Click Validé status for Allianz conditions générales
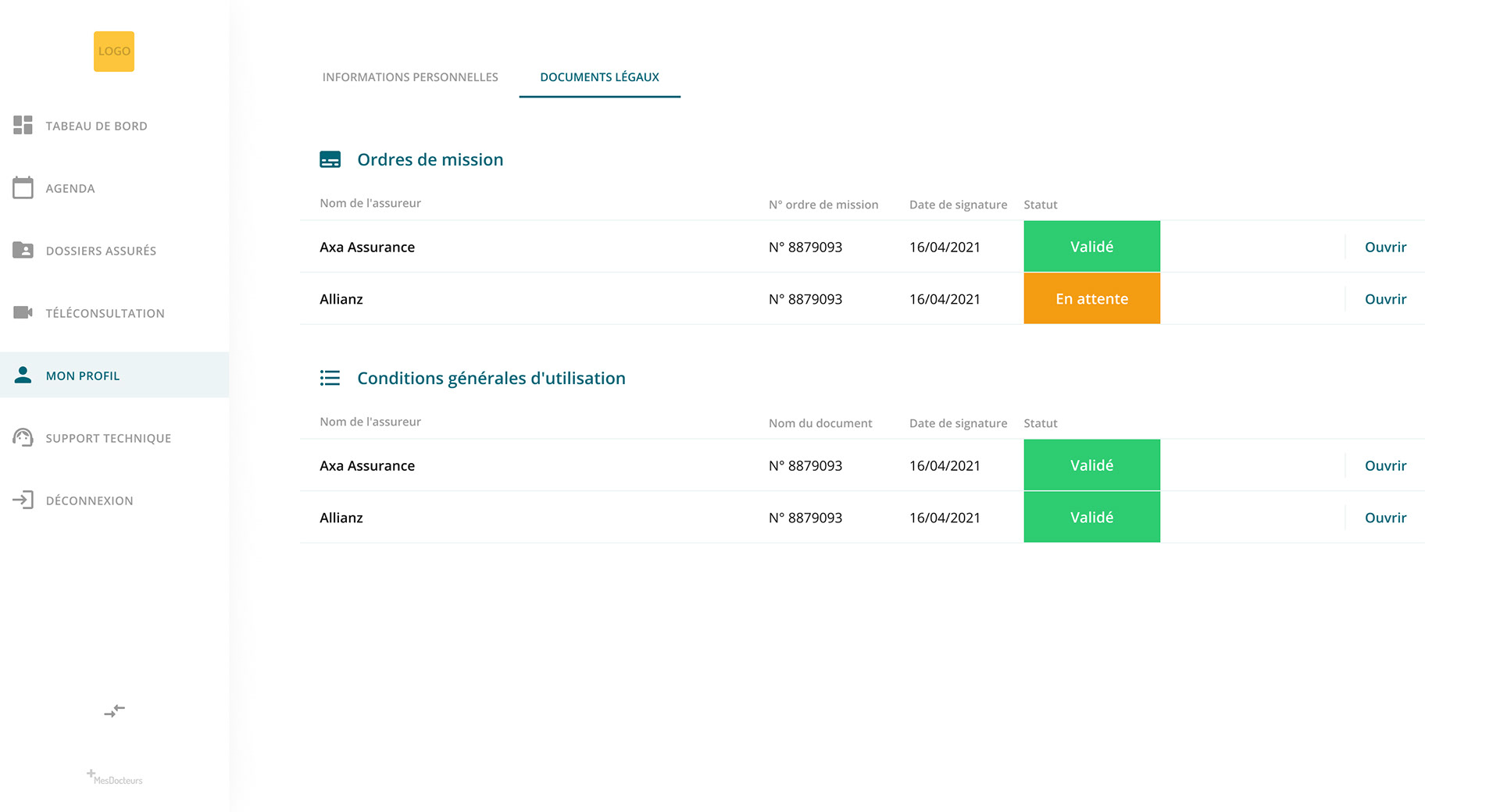 [x=1091, y=517]
